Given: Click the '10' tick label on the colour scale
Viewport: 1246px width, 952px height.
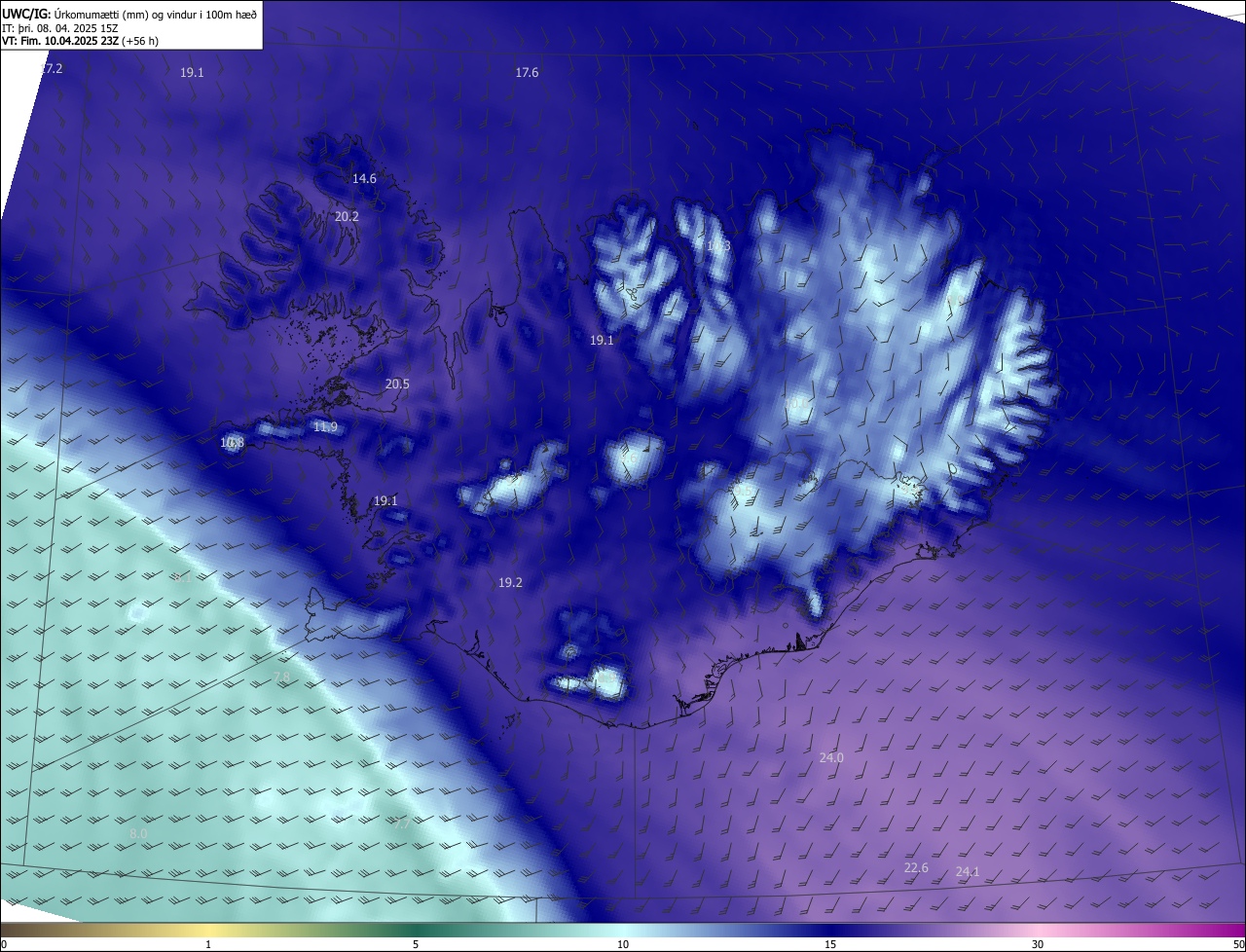Looking at the screenshot, I should [x=623, y=945].
